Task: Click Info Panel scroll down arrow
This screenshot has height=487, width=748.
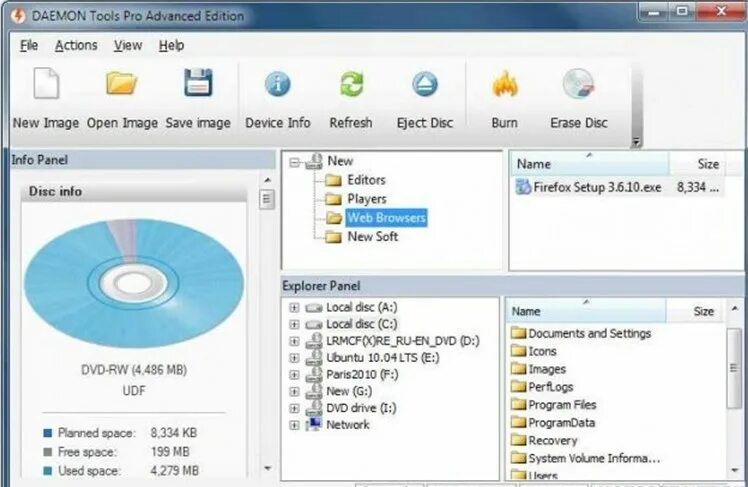Action: pyautogui.click(x=267, y=468)
